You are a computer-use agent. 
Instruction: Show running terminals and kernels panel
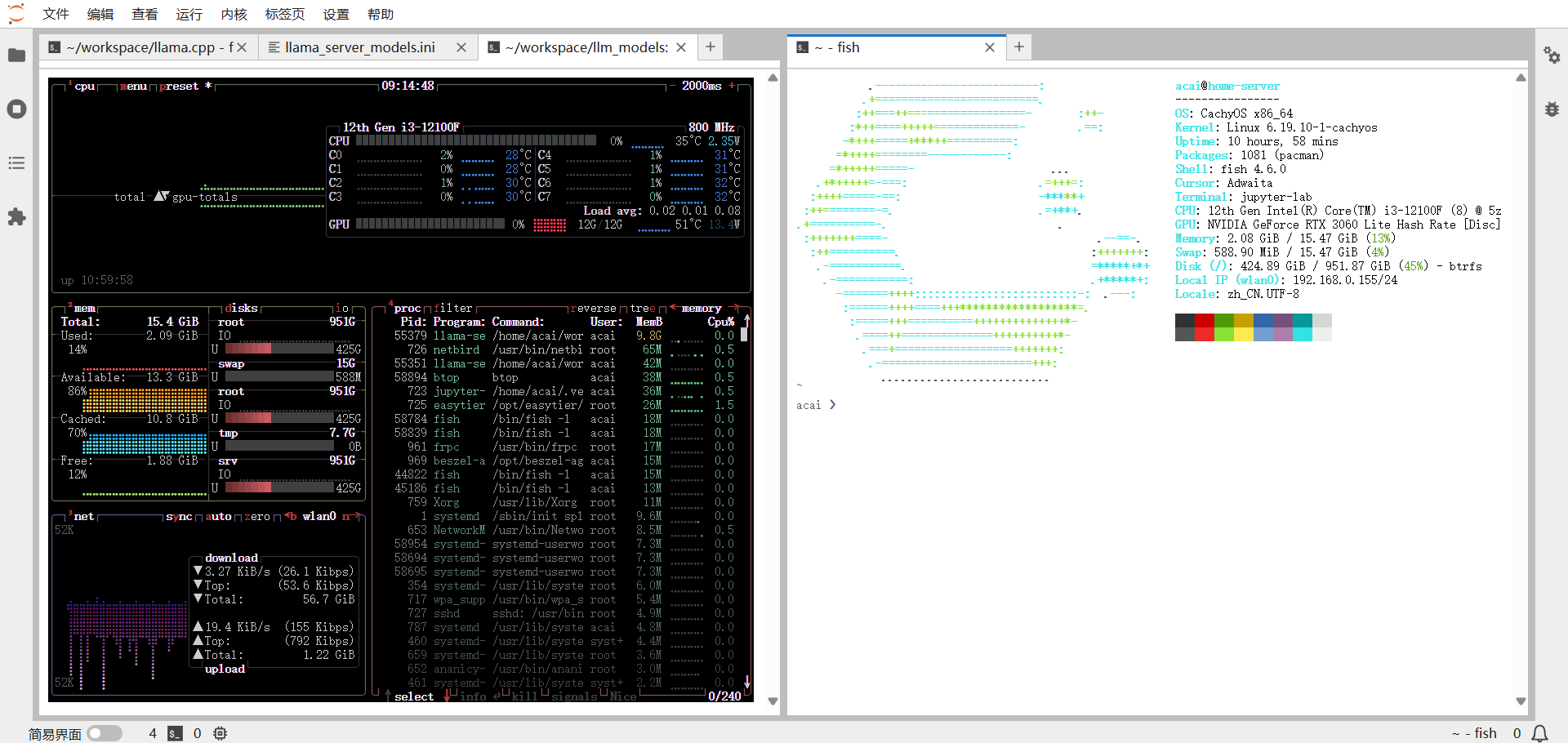16,109
